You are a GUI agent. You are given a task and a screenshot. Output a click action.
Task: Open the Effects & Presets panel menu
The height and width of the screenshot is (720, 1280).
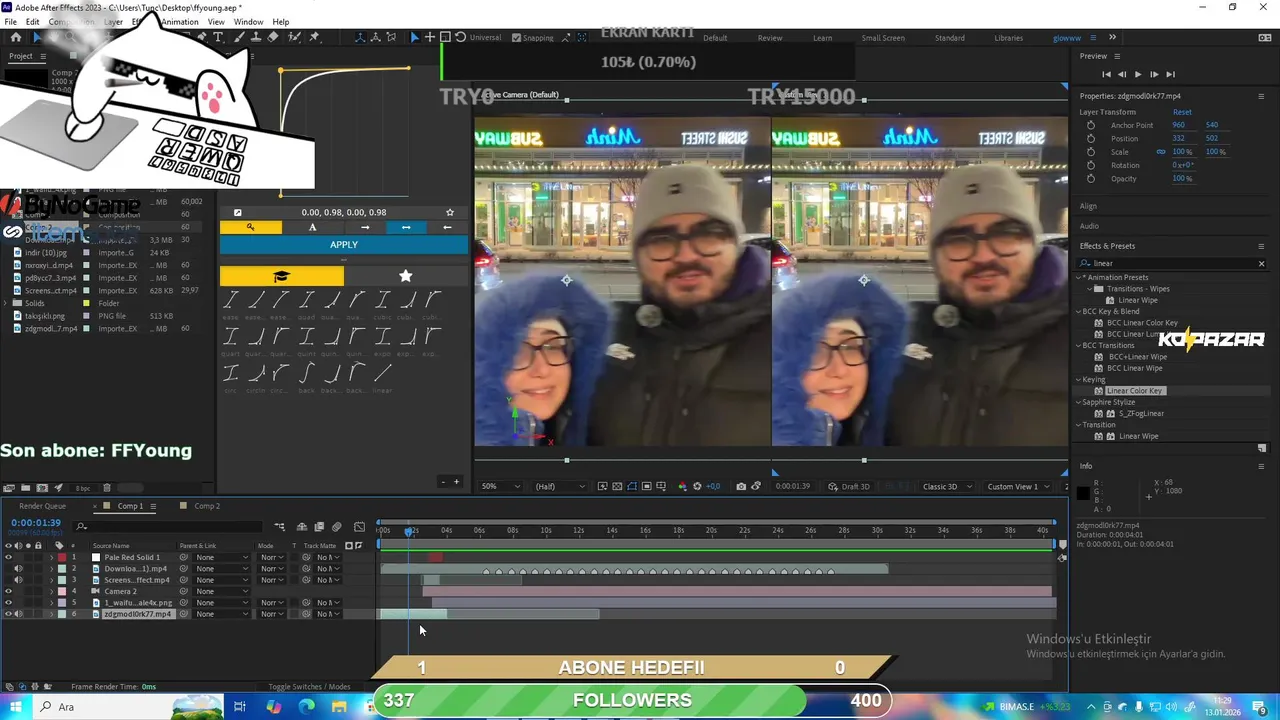click(x=1261, y=246)
